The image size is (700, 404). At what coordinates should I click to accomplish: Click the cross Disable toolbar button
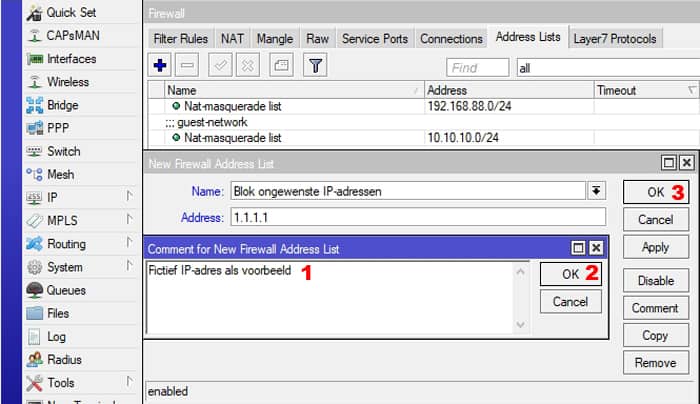click(248, 66)
